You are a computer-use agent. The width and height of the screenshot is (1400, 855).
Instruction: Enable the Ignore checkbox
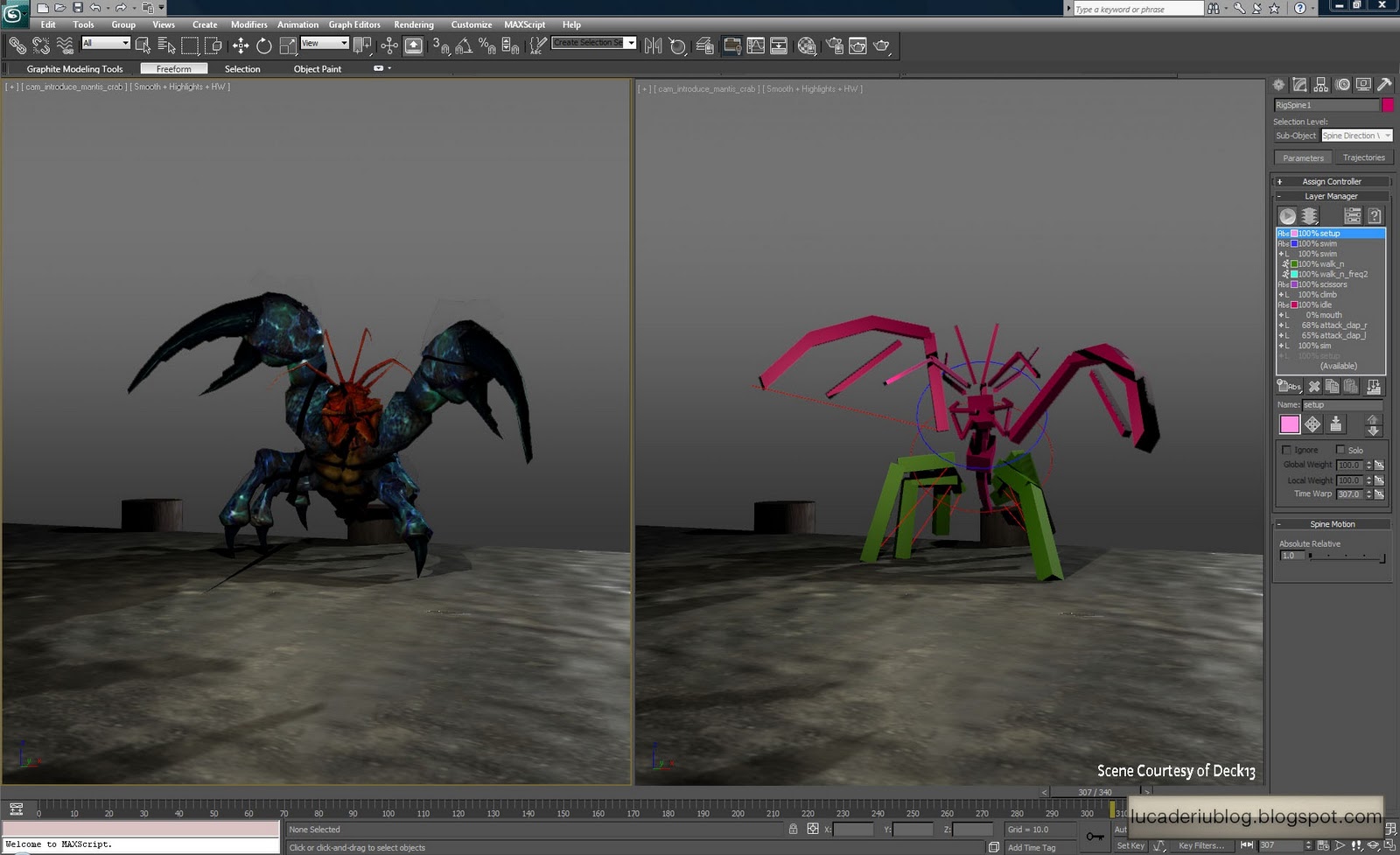(x=1286, y=450)
